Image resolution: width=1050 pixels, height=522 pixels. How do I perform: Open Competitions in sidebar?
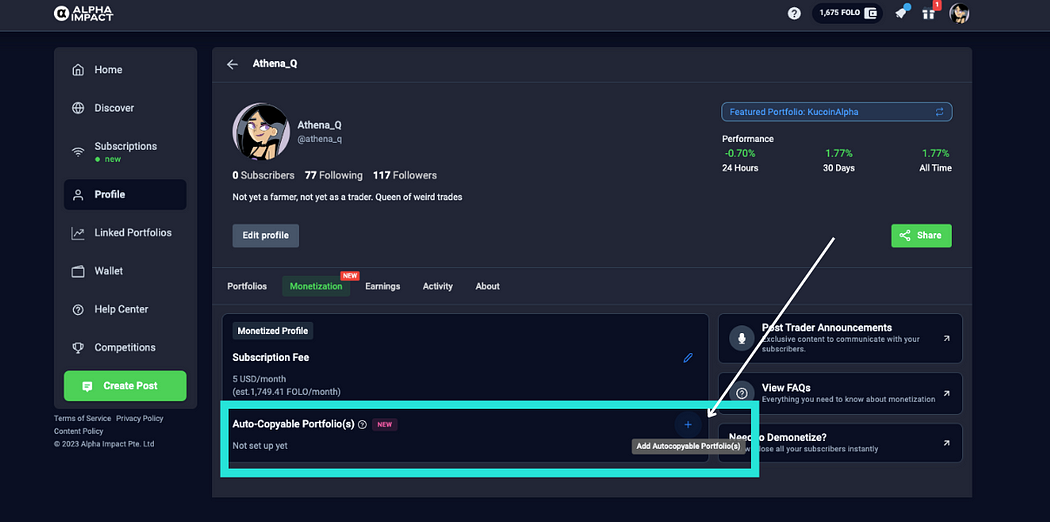(125, 347)
